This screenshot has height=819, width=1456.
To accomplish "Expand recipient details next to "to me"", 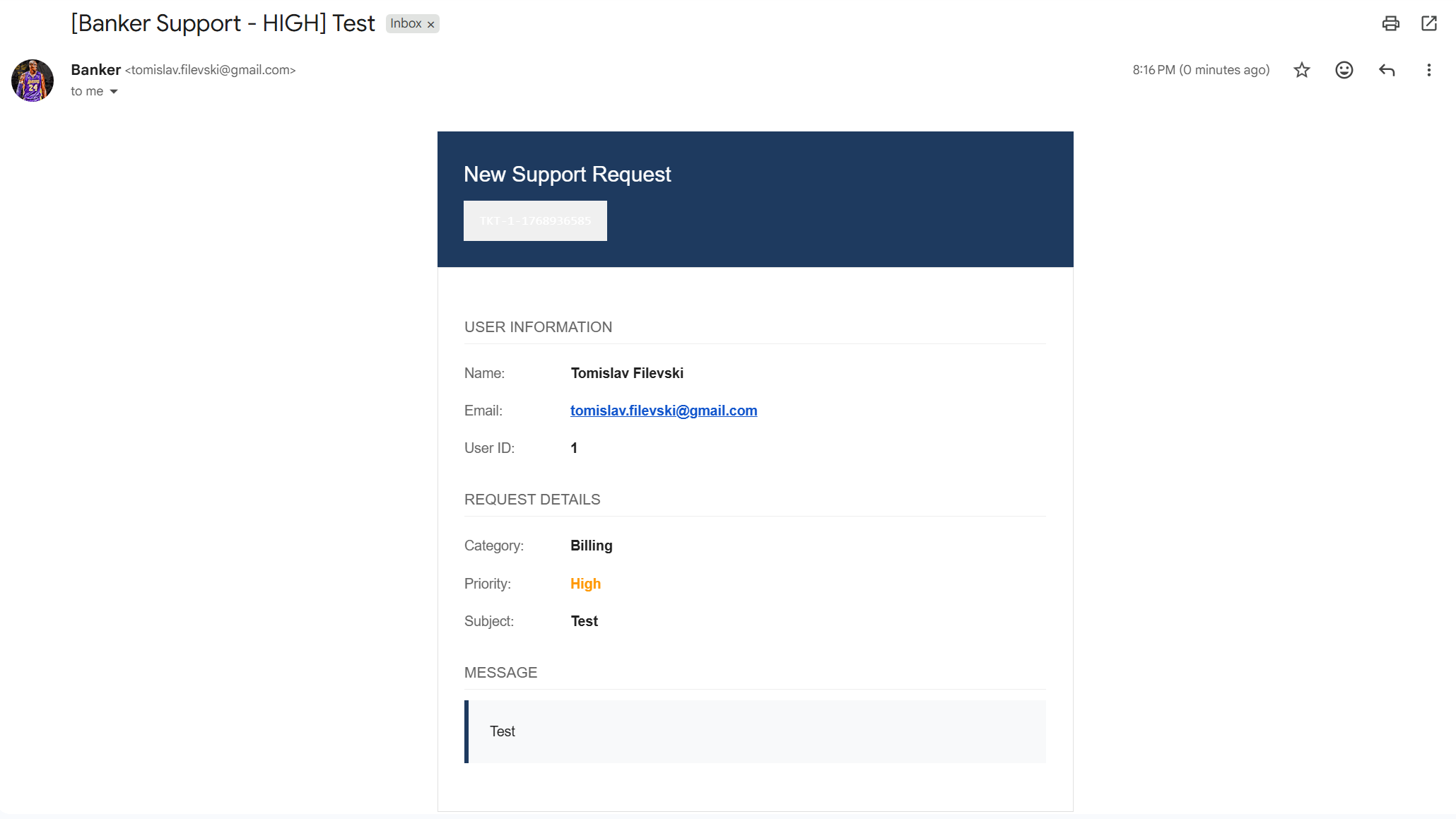I will [114, 91].
